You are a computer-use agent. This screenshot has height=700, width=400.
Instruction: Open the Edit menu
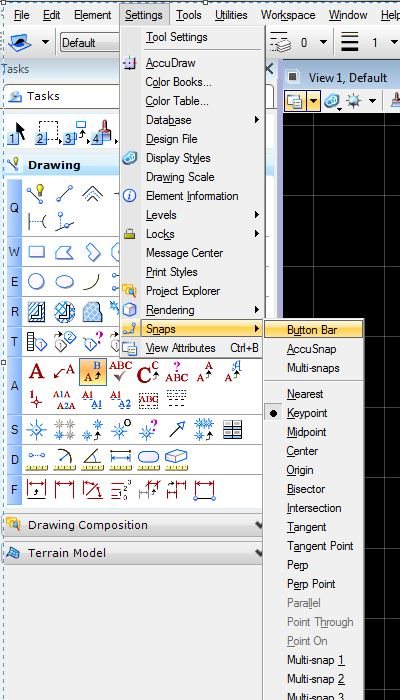pos(51,15)
